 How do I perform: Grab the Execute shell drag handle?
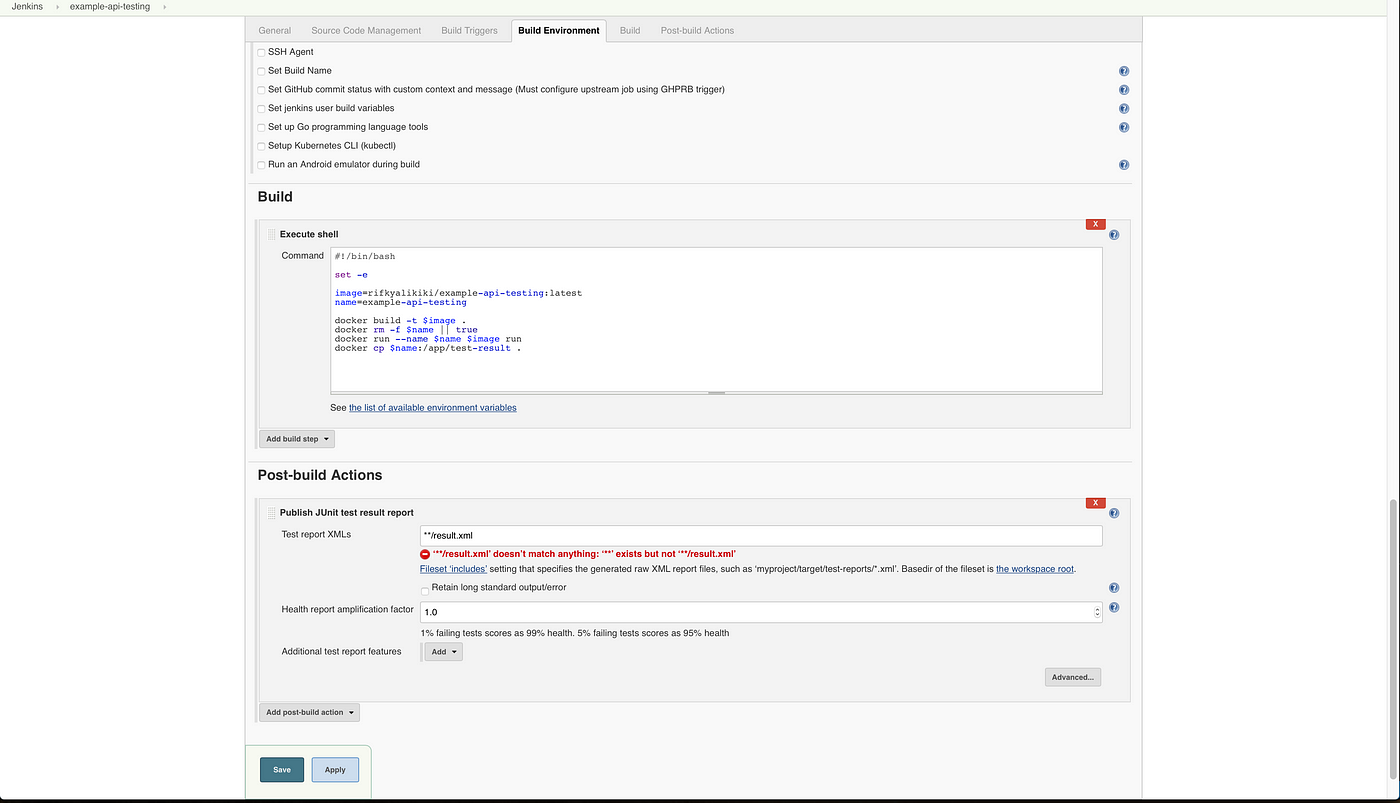271,234
